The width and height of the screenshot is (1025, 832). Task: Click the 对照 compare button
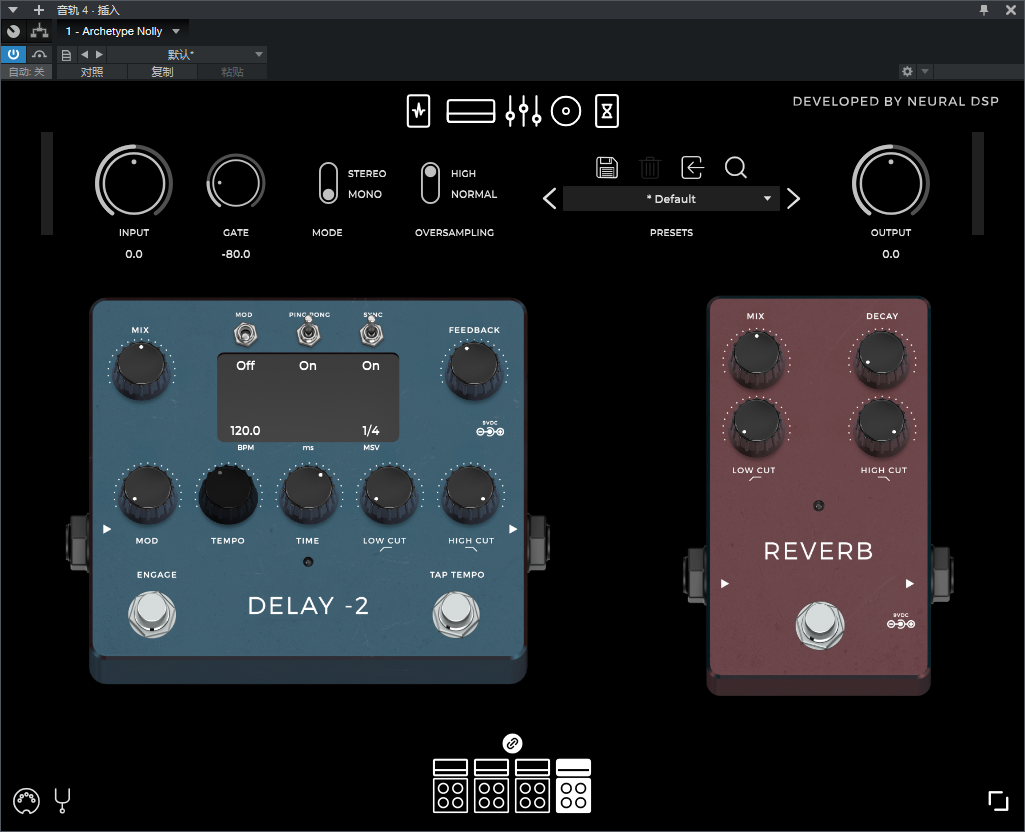click(x=92, y=72)
